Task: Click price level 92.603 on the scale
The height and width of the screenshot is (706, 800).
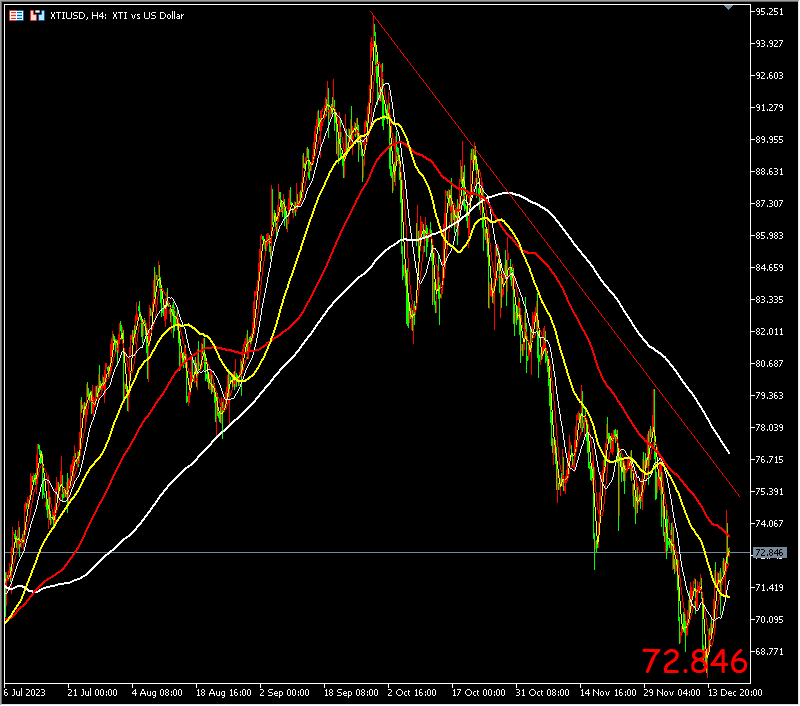Action: tap(769, 76)
